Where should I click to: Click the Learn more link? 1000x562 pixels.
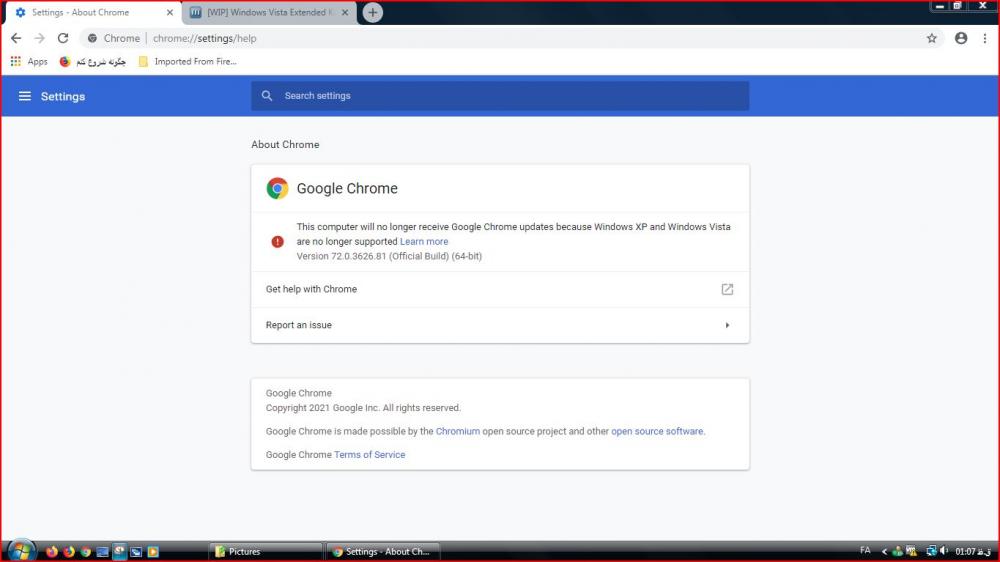[424, 241]
